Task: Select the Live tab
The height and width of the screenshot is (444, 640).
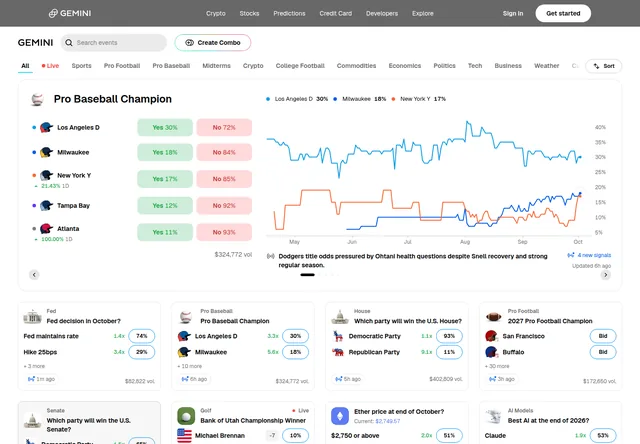Action: tap(51, 66)
